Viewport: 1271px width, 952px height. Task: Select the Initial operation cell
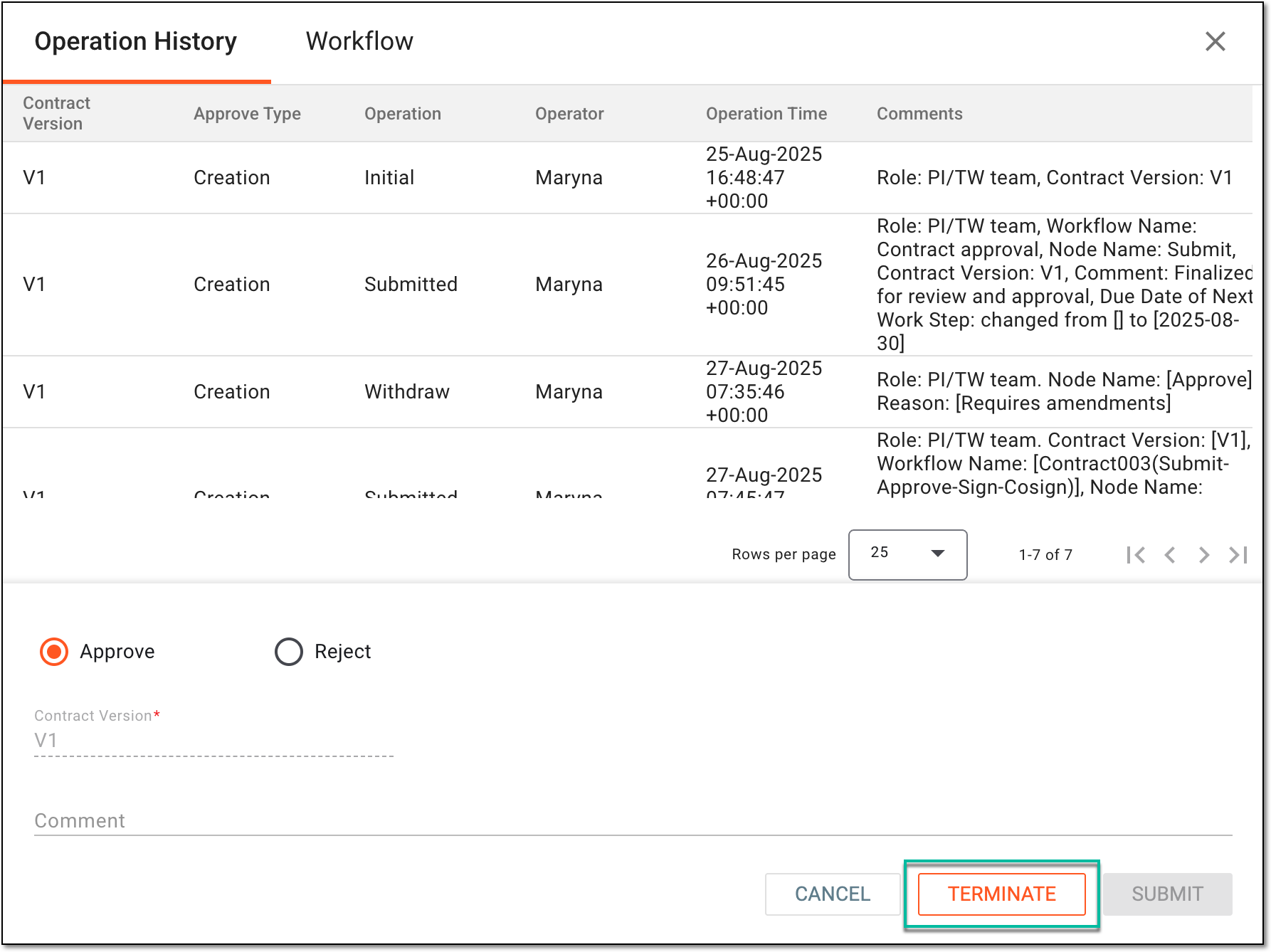[x=389, y=177]
